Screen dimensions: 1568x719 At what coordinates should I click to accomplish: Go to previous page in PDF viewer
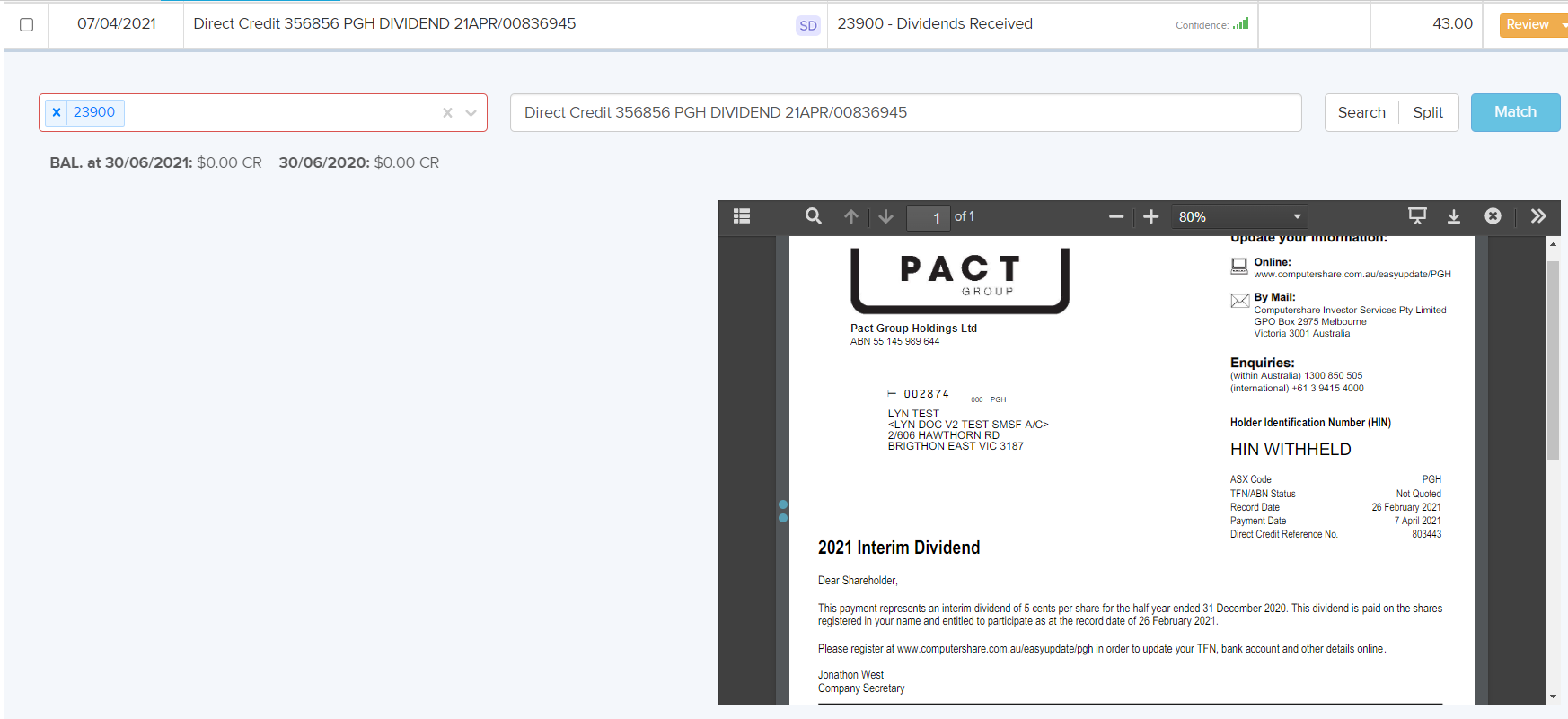point(851,216)
